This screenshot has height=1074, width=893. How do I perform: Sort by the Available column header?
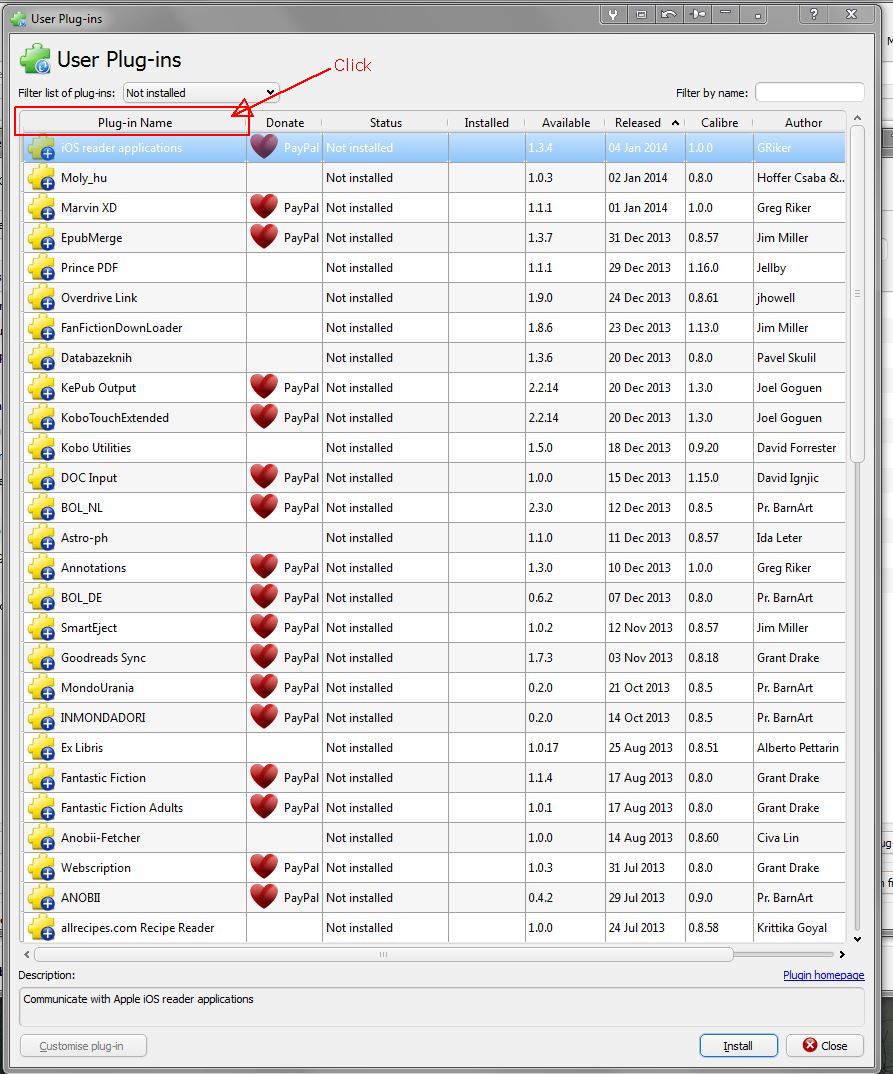pos(566,123)
